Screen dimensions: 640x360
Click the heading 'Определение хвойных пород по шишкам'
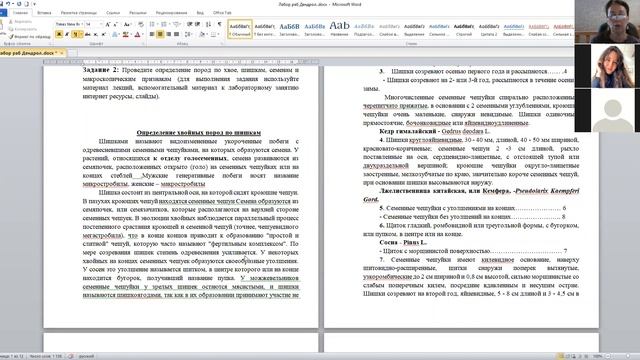point(199,133)
